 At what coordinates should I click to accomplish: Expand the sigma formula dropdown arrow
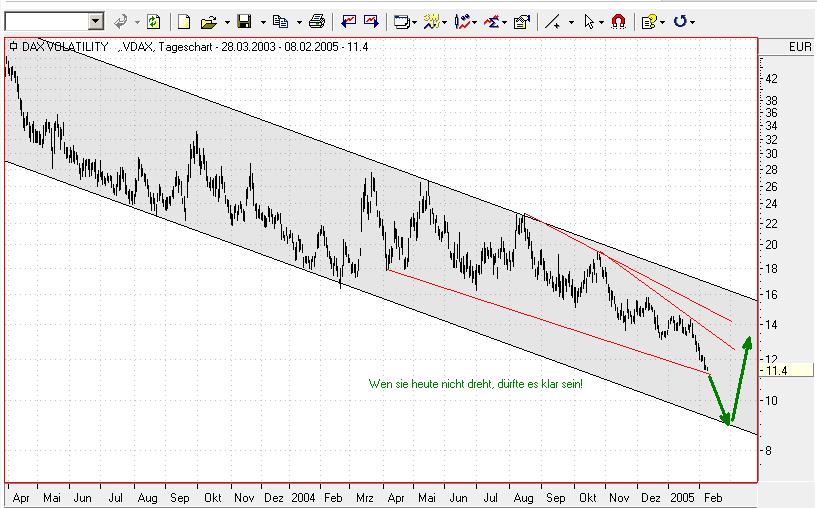pyautogui.click(x=505, y=22)
